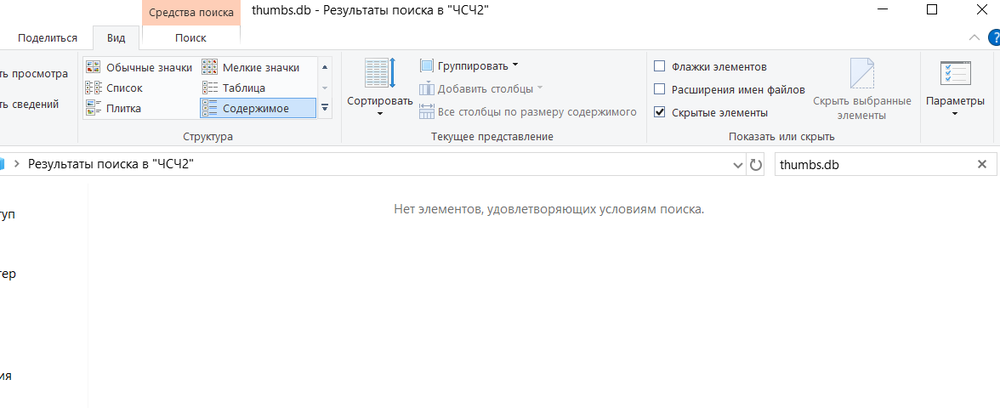Click Все столбцы по размеру содержимого
Screen dimensions: 1000x408
pos(528,112)
